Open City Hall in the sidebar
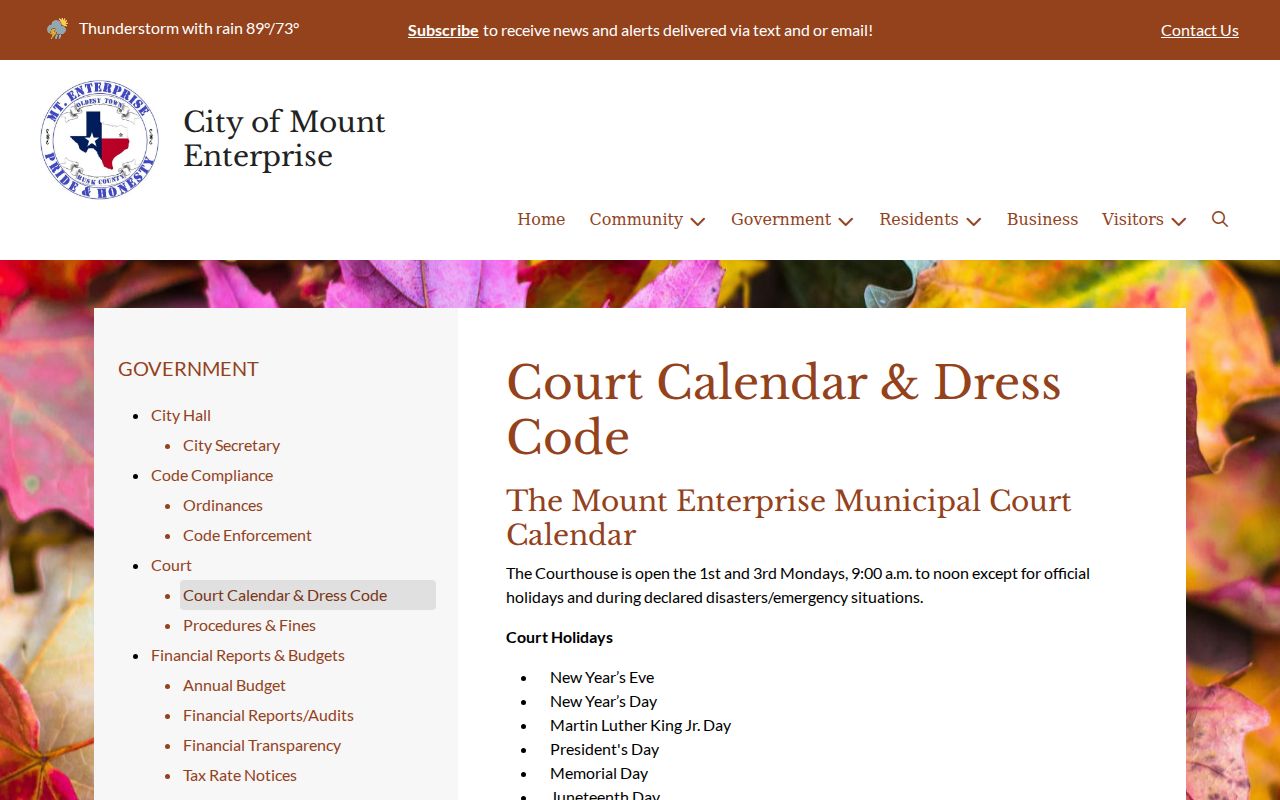Image resolution: width=1280 pixels, height=800 pixels. [181, 415]
